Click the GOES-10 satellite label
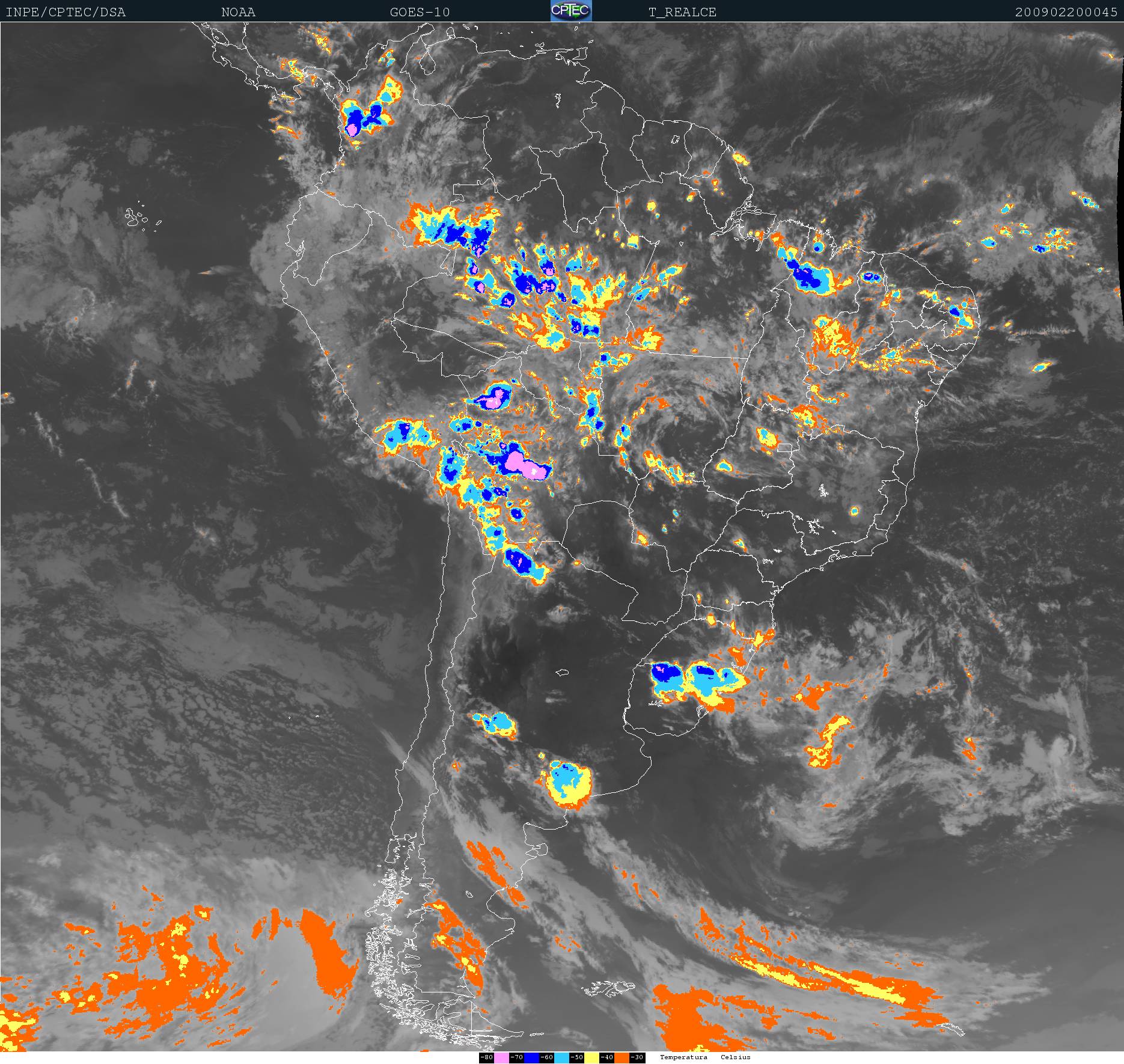Image resolution: width=1124 pixels, height=1064 pixels. (x=420, y=12)
